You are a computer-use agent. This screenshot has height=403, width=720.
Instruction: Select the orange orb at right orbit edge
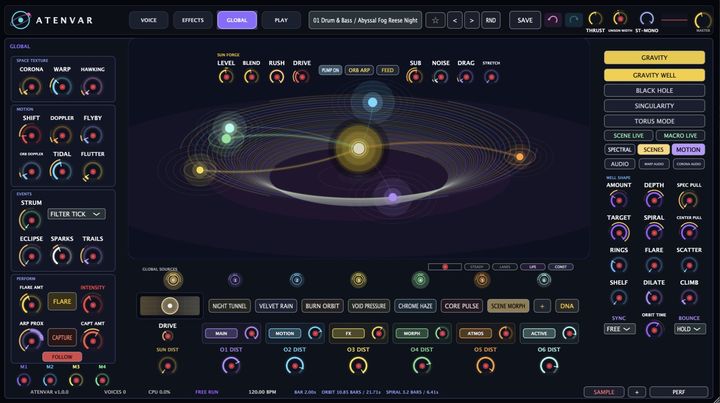coord(519,157)
